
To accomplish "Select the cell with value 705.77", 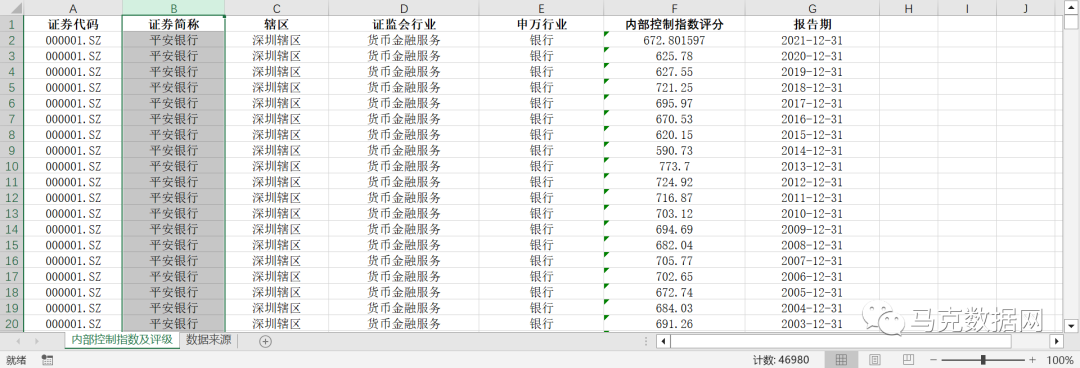I will [674, 260].
